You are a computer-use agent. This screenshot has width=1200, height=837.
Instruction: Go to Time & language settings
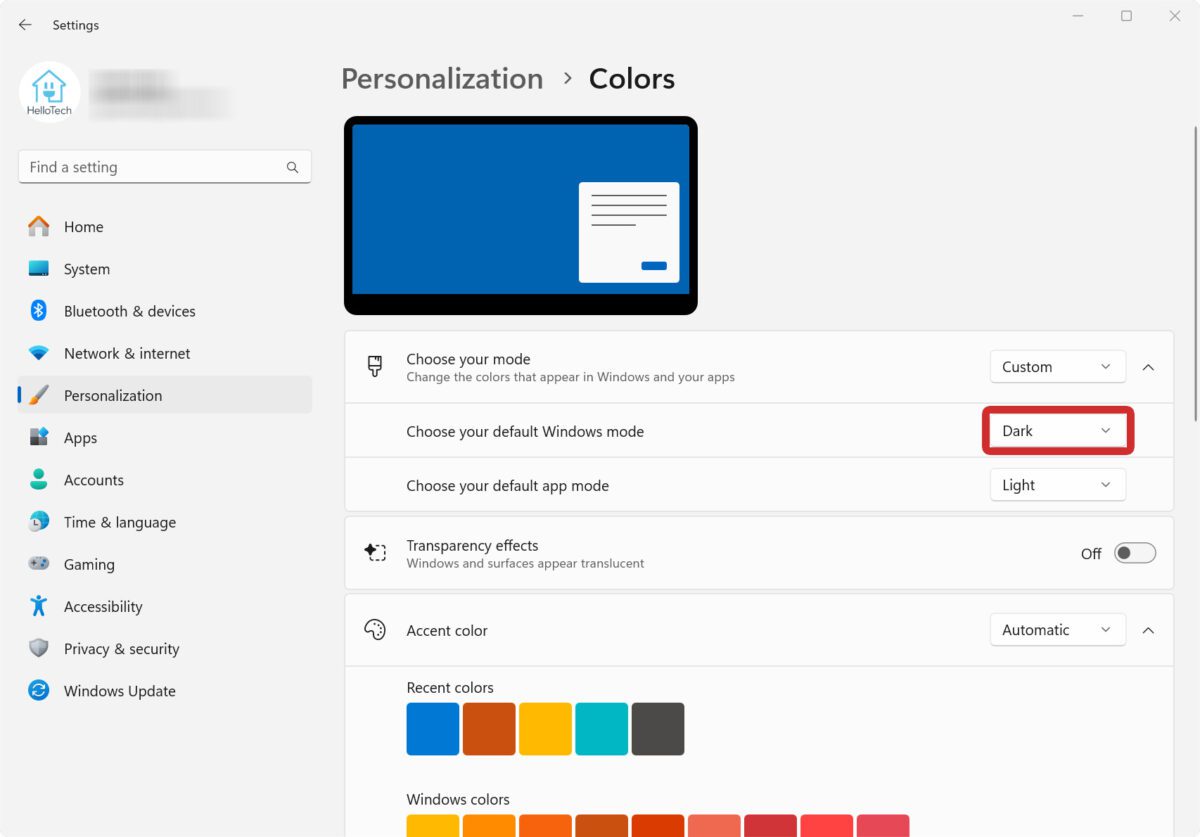119,522
